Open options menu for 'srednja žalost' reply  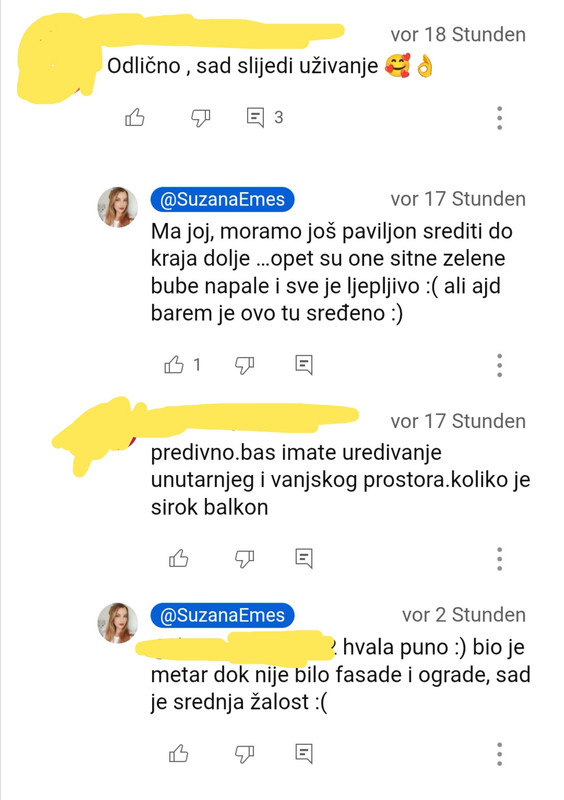pos(500,753)
